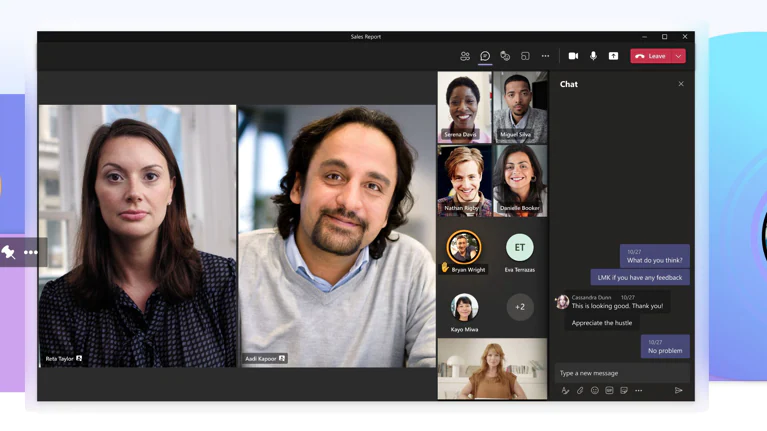This screenshot has height=431, width=767.
Task: Open GIF picker in chat compose bar
Action: [x=609, y=391]
